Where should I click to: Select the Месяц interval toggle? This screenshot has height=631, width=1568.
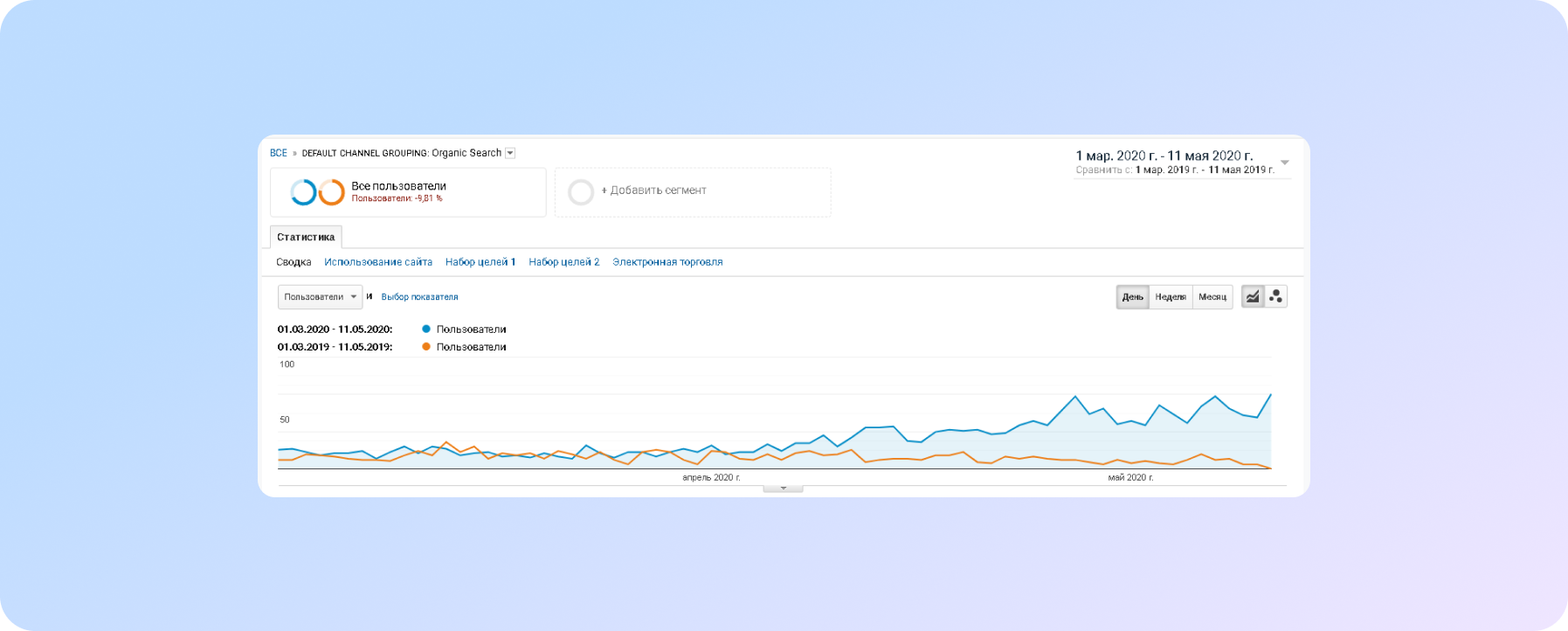pyautogui.click(x=1212, y=297)
